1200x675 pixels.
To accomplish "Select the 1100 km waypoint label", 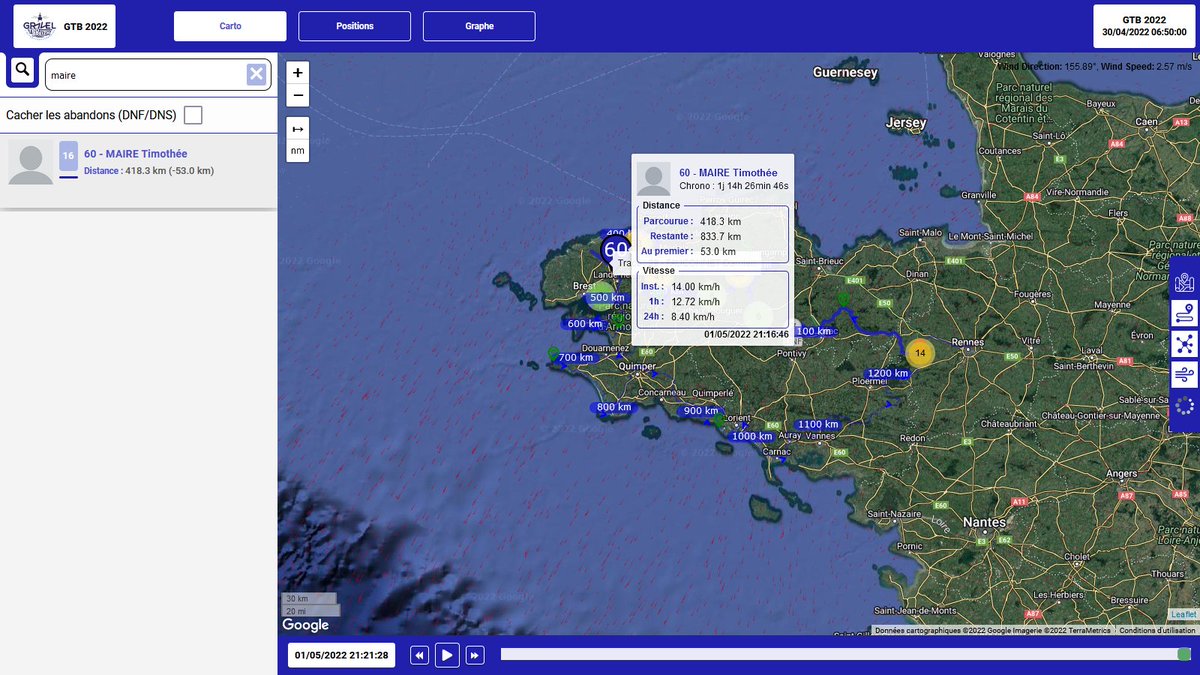I will pos(817,425).
